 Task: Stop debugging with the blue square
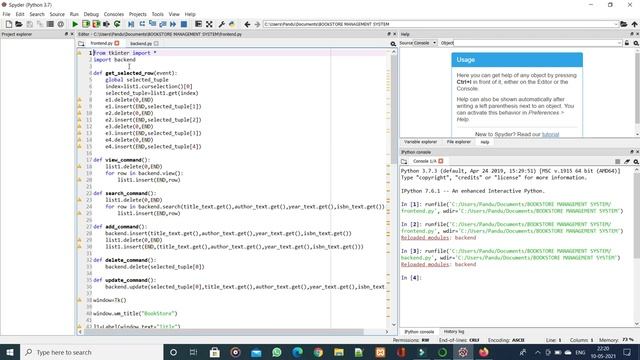tap(184, 24)
